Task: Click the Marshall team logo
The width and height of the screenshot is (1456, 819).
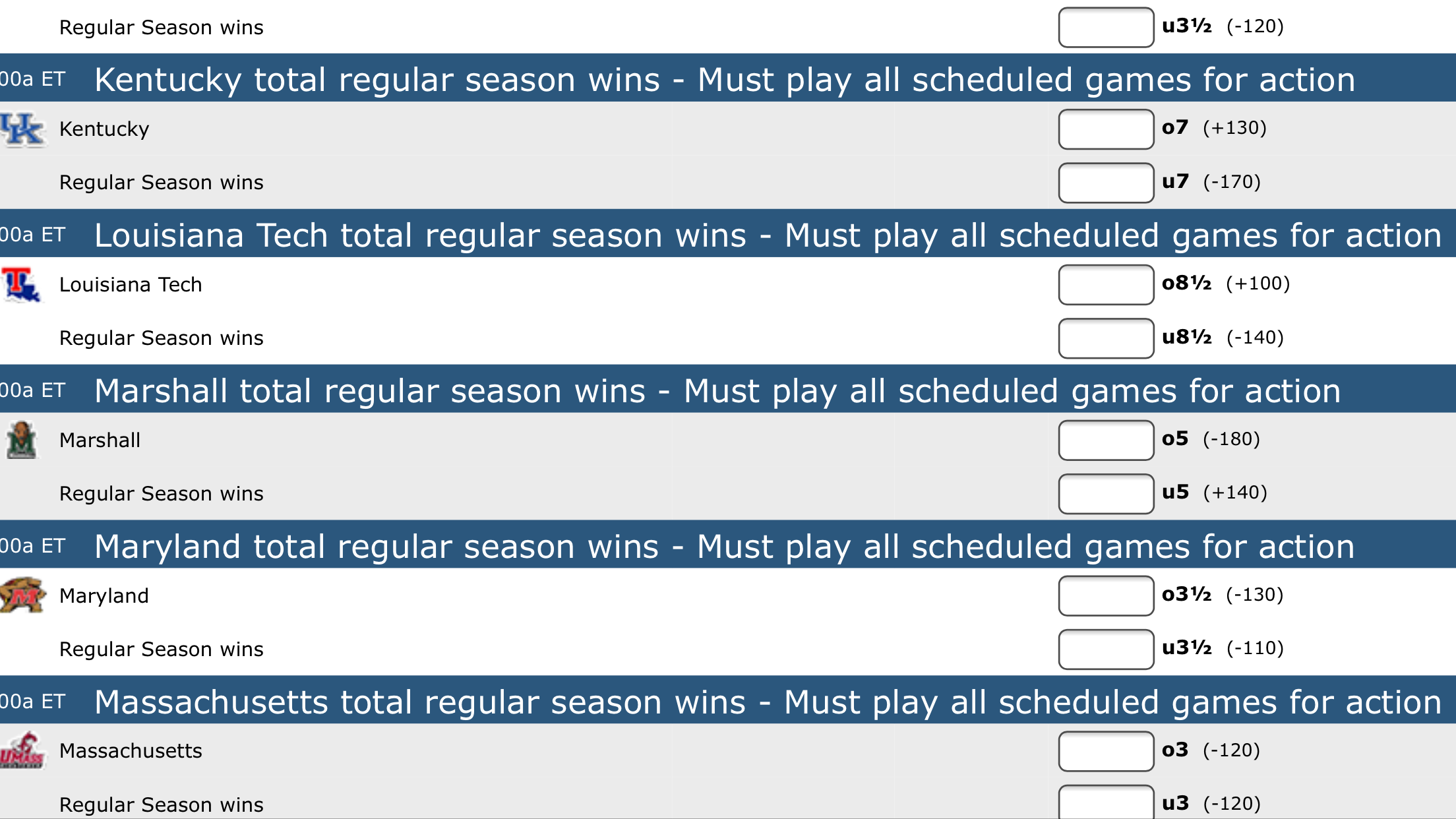Action: coord(22,440)
